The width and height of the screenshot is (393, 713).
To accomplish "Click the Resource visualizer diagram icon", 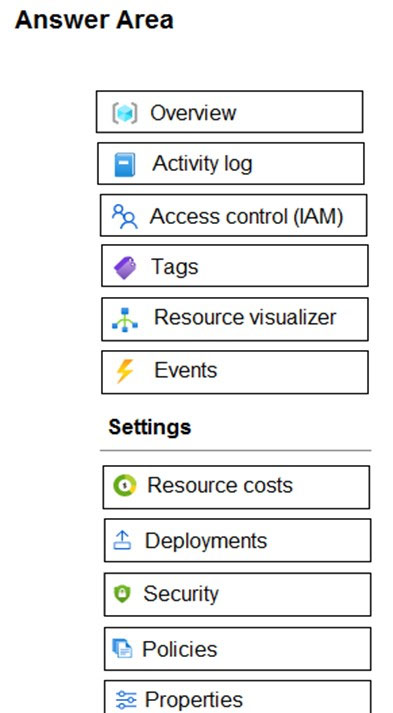I will [125, 320].
